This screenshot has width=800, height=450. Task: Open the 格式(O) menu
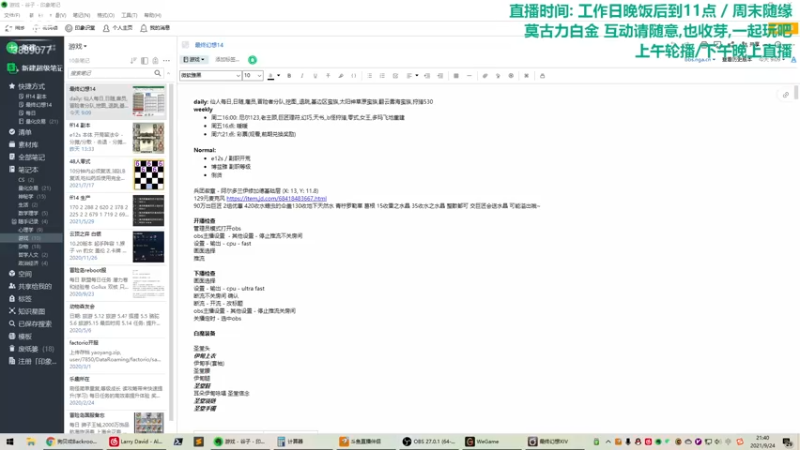(106, 15)
